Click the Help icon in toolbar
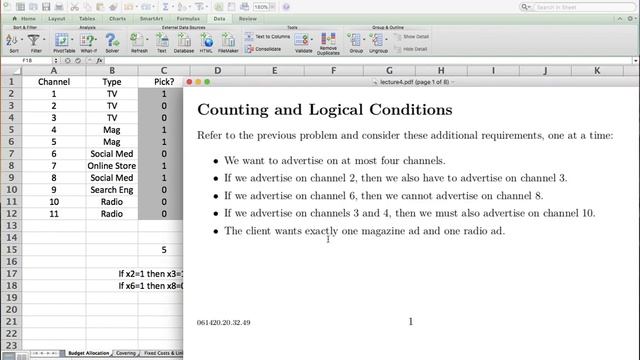640x360 pixels. 286,7
